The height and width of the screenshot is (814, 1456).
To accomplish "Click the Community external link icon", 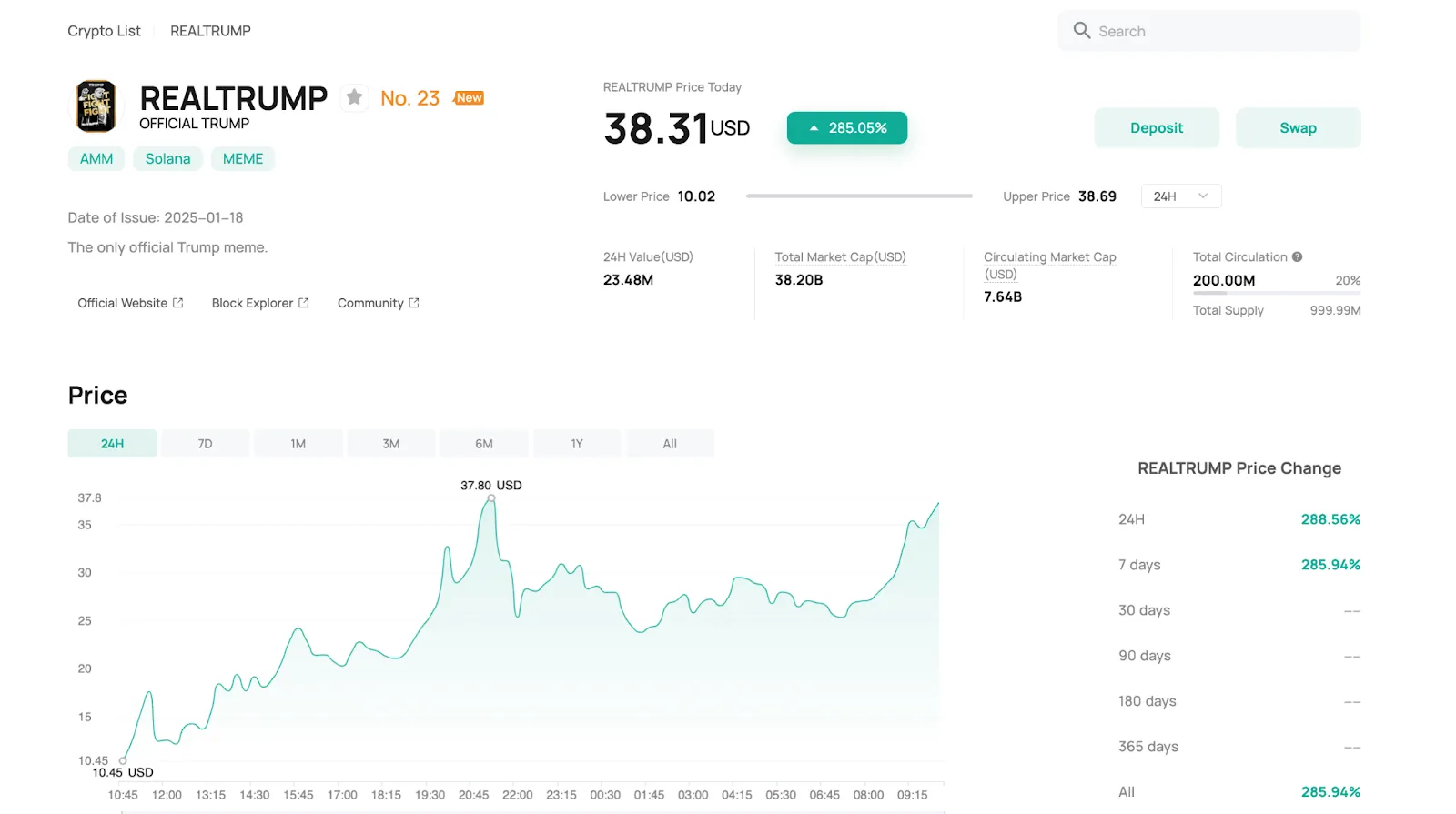I will tap(414, 303).
